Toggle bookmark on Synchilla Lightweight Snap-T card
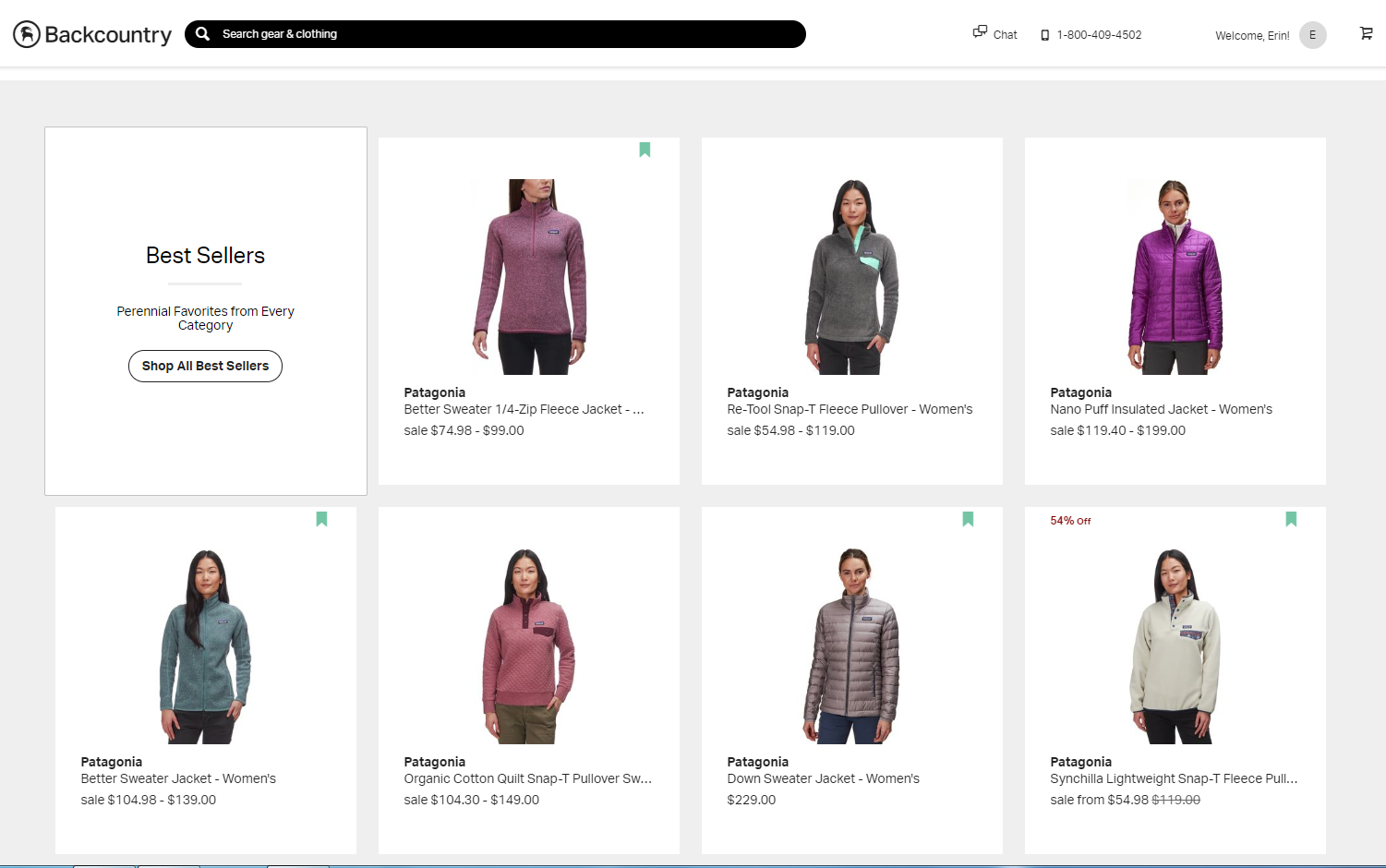Image resolution: width=1386 pixels, height=868 pixels. coord(1291,519)
